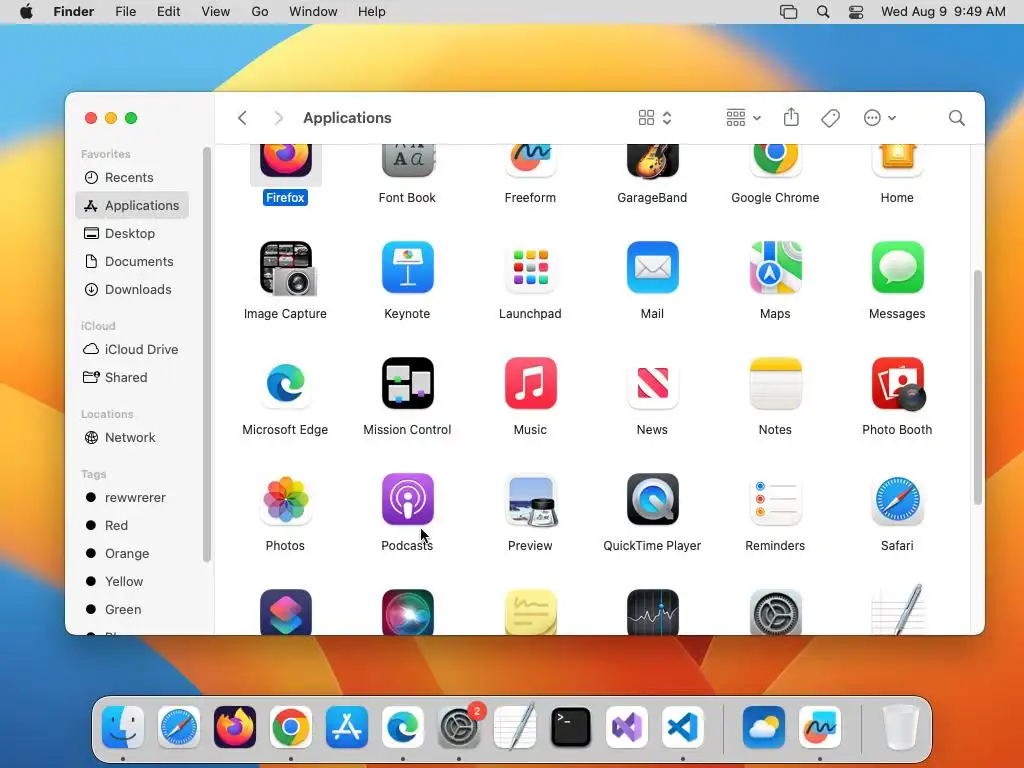This screenshot has width=1024, height=768.
Task: Select Microsoft Edge in Applications folder
Action: [x=285, y=383]
